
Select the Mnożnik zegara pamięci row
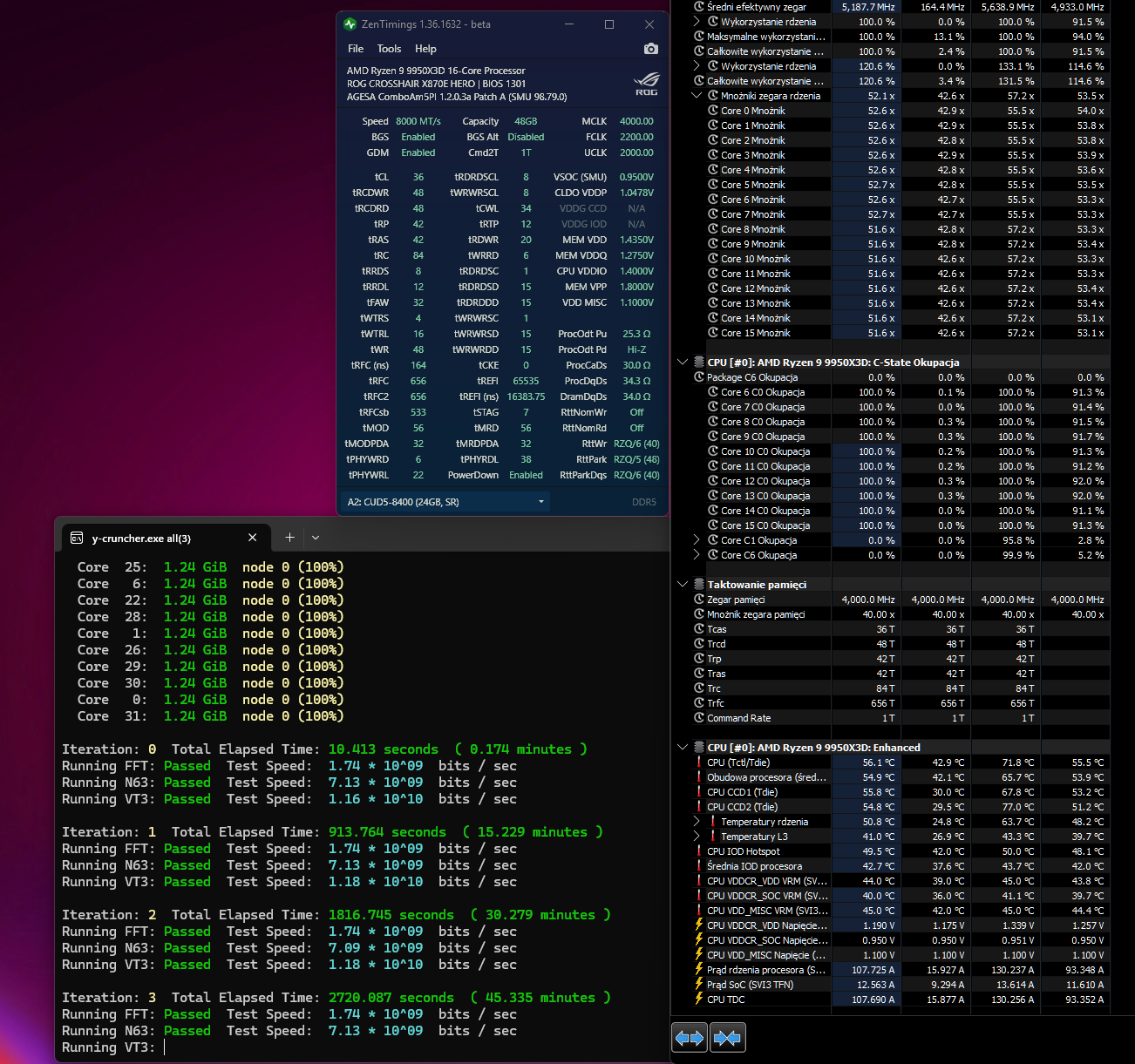pos(901,614)
